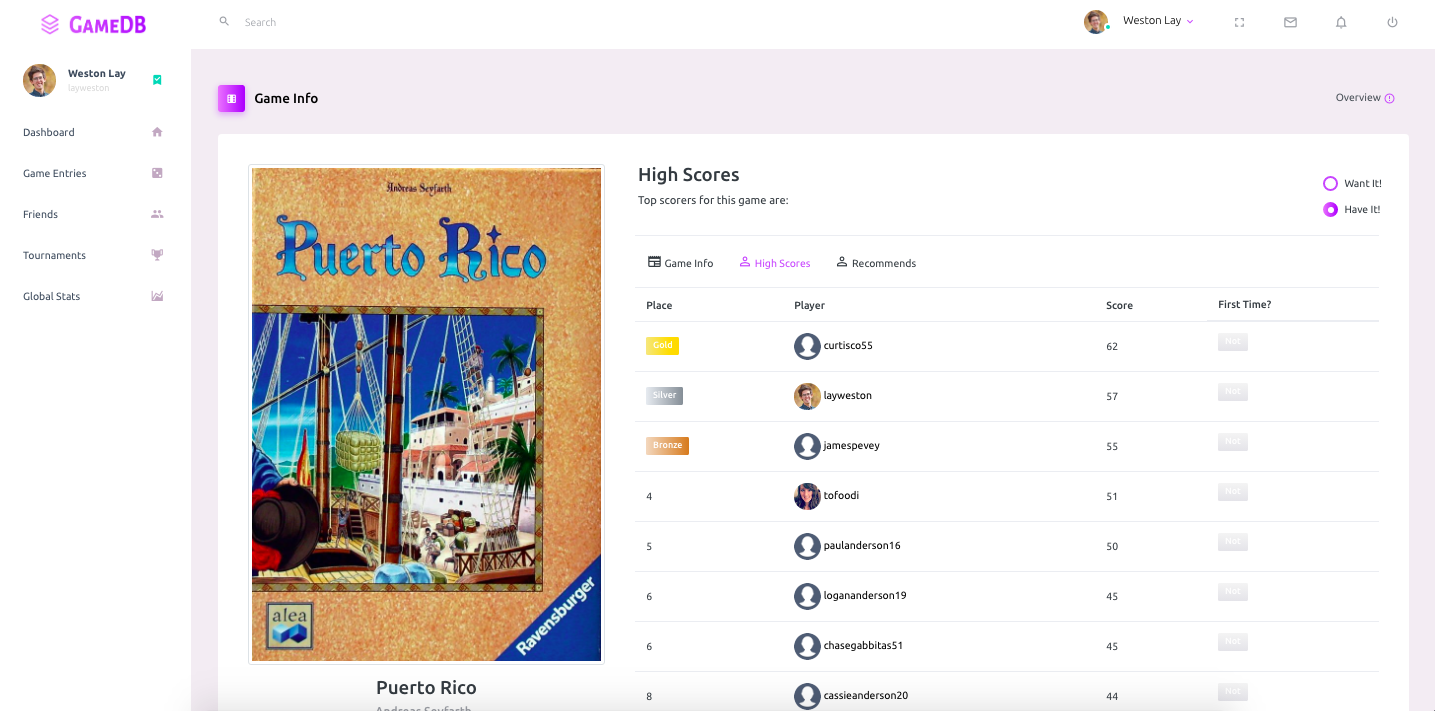Click the Puerto Rico box cover image
1435x711 pixels.
[x=426, y=414]
